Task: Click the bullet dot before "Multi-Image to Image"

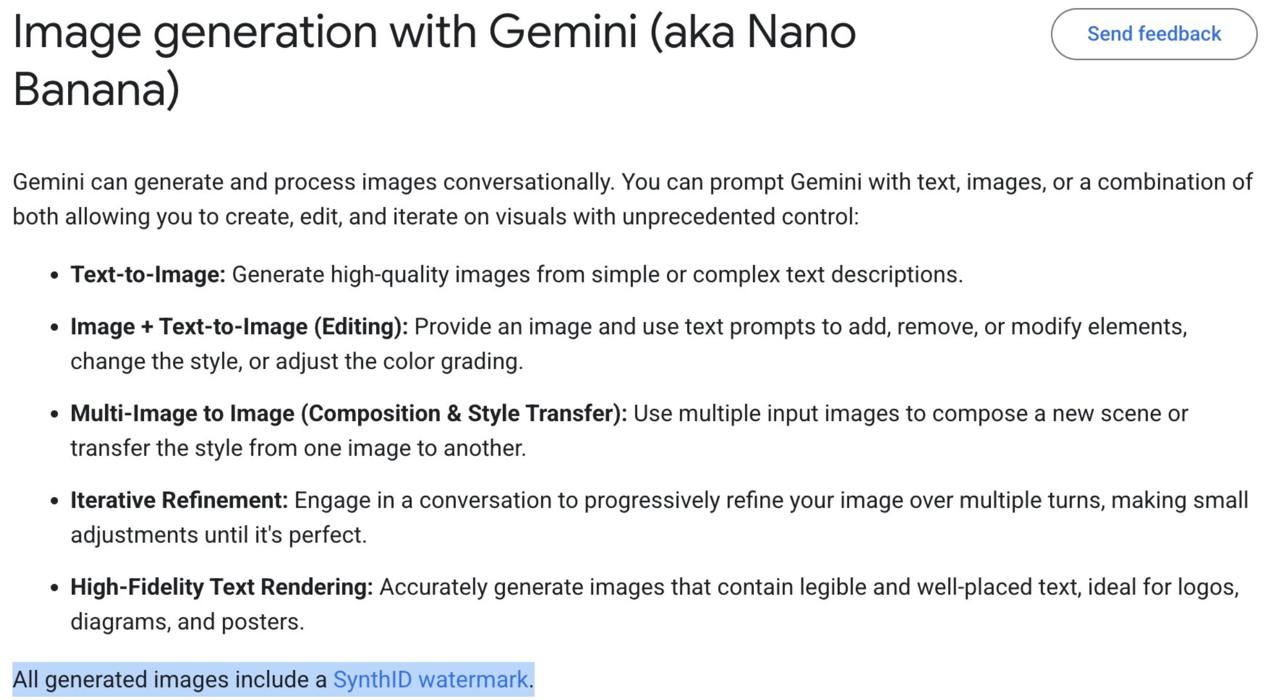Action: coord(54,415)
